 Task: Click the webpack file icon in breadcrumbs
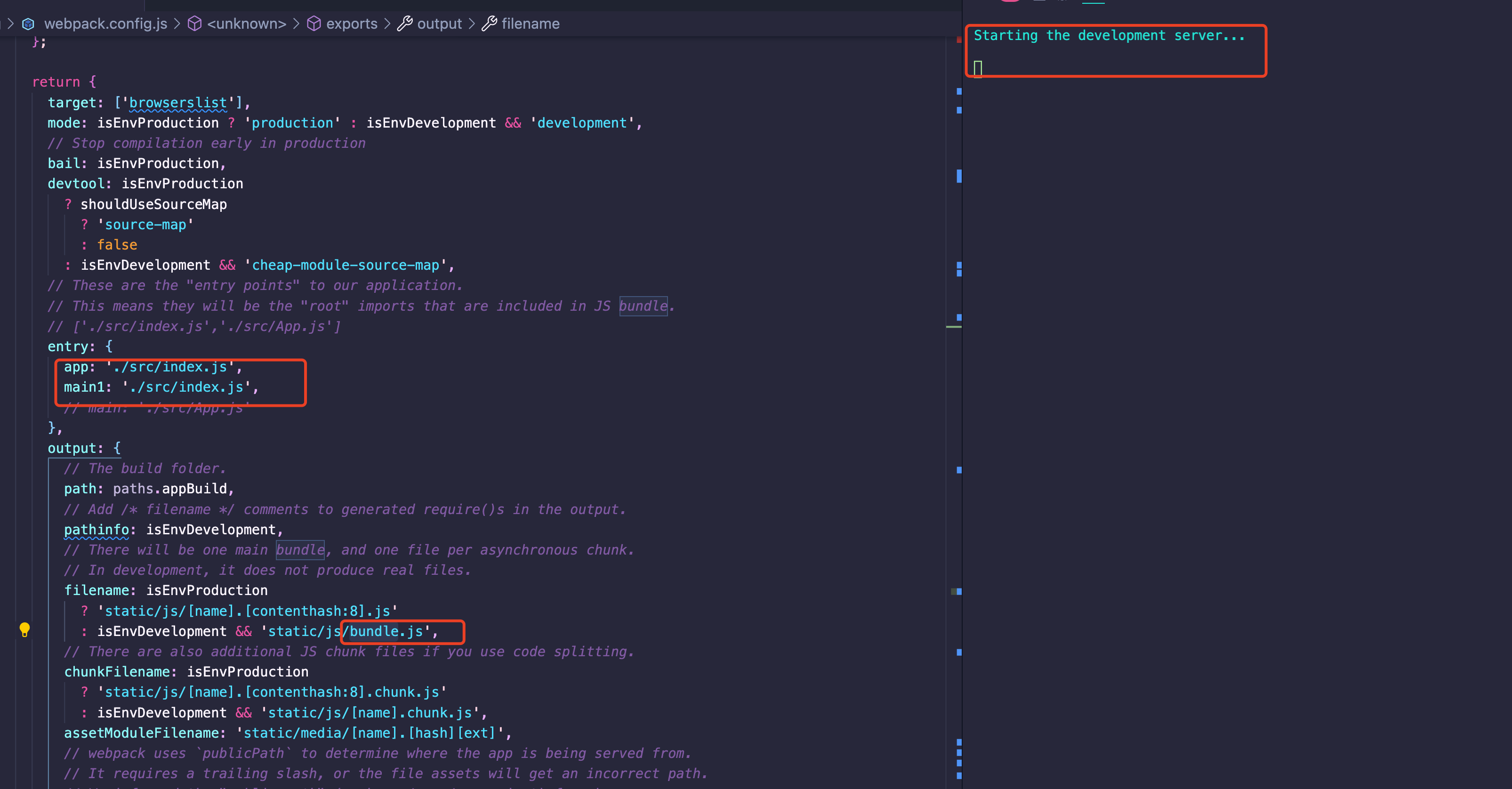point(28,24)
